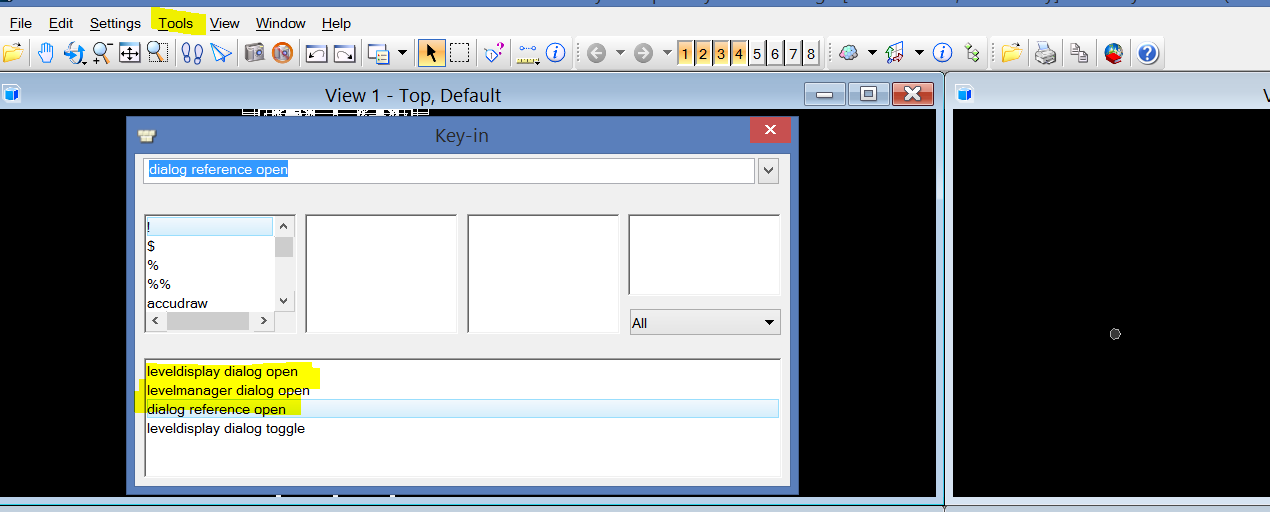Click the grey Forward arrow button
Viewport: 1270px width, 512px height.
click(643, 53)
